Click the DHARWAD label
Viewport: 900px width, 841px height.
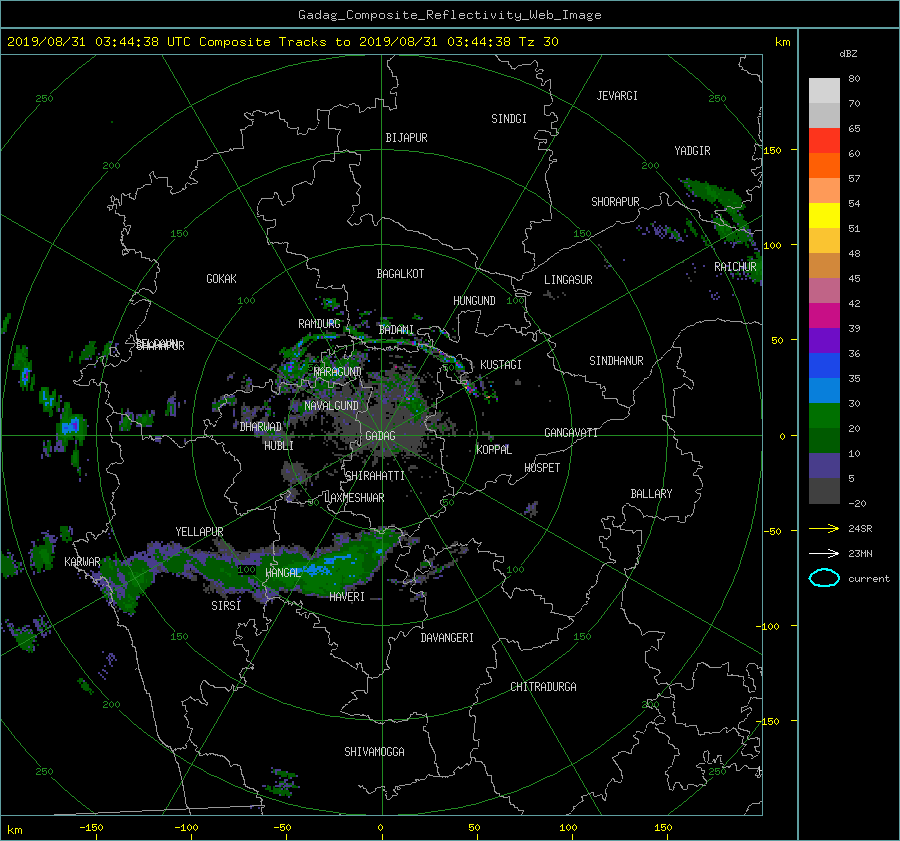pos(261,427)
